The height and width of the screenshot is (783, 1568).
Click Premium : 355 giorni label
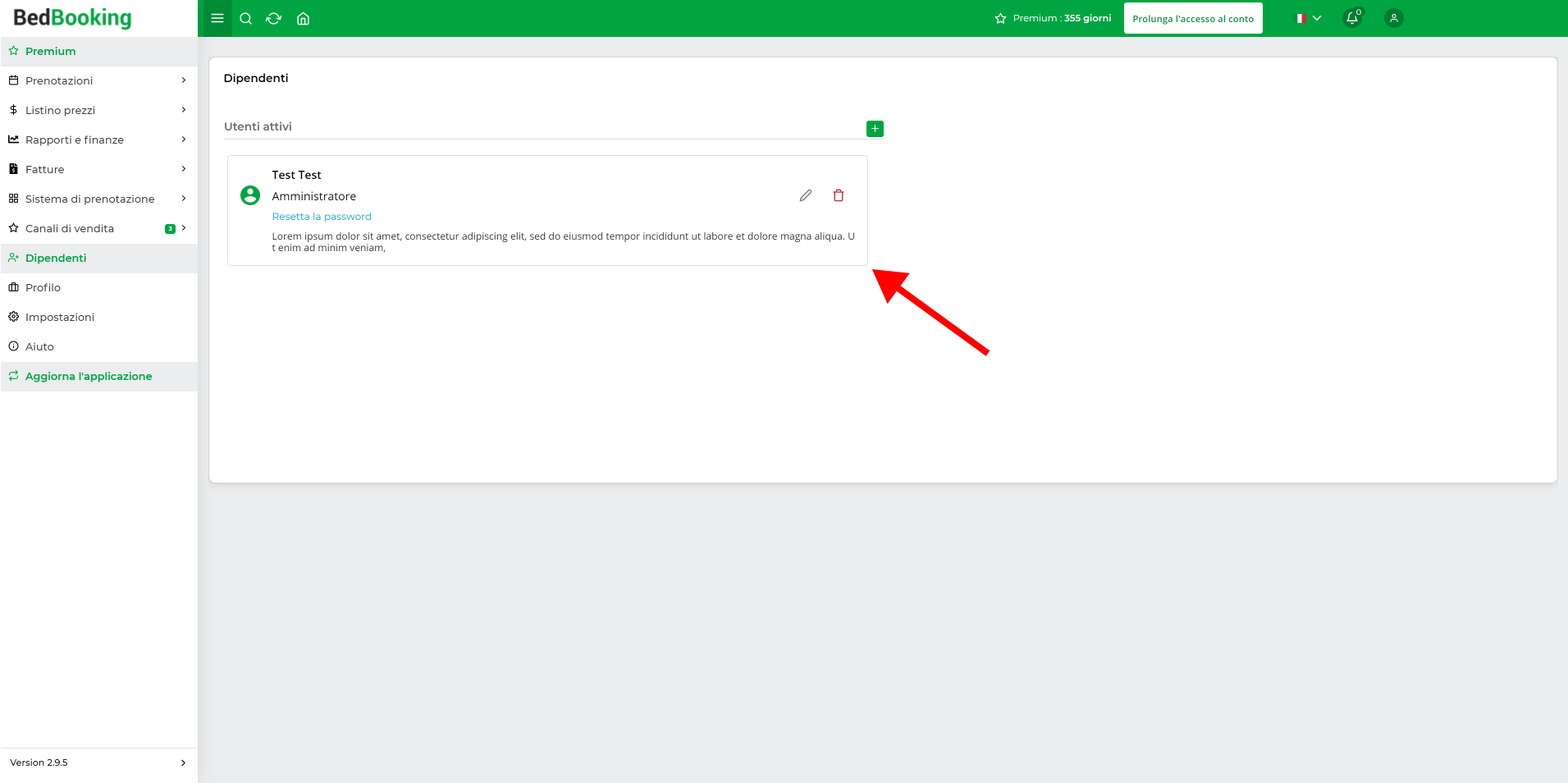(1062, 18)
